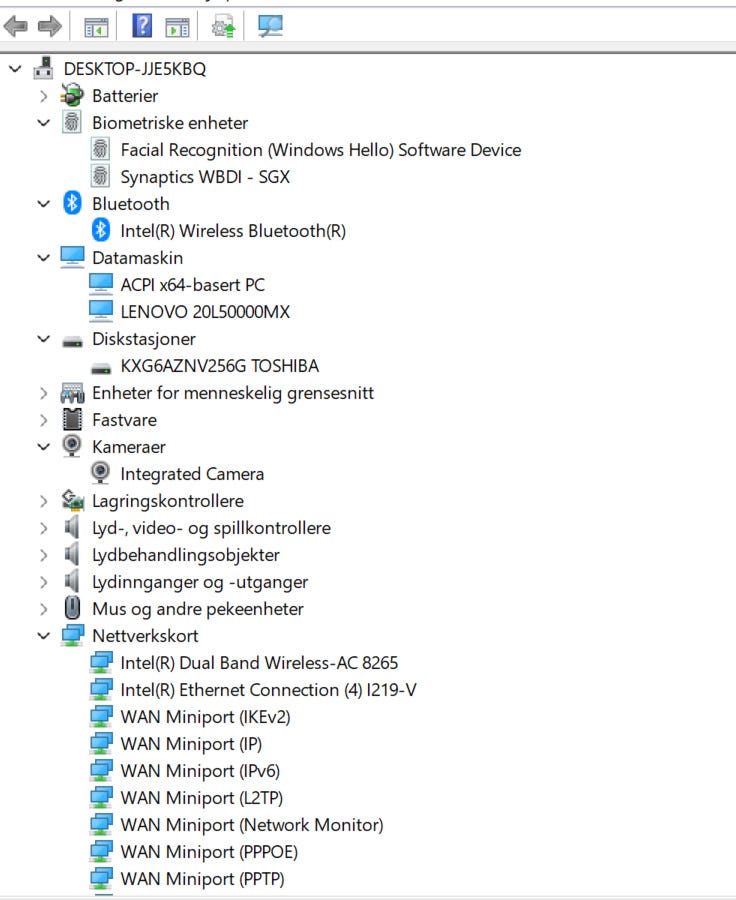
Task: Click the DESKTOP-JJE5KBQ label
Action: click(x=134, y=69)
